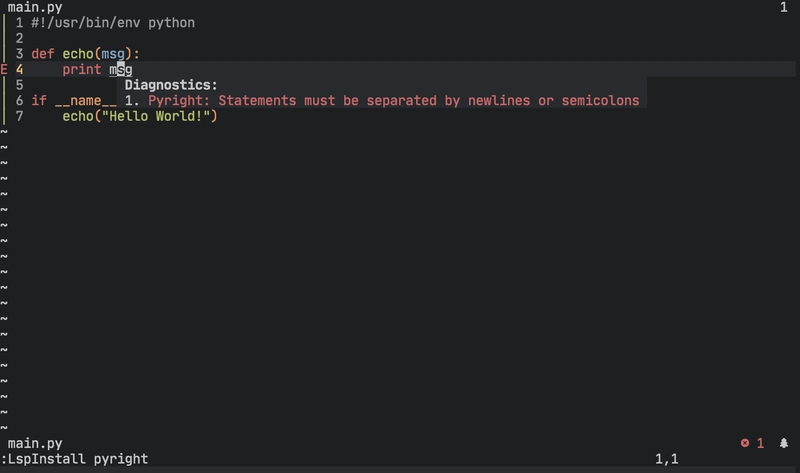This screenshot has height=473, width=800.
Task: Click the tab count 1 at top right
Action: pyautogui.click(x=783, y=7)
